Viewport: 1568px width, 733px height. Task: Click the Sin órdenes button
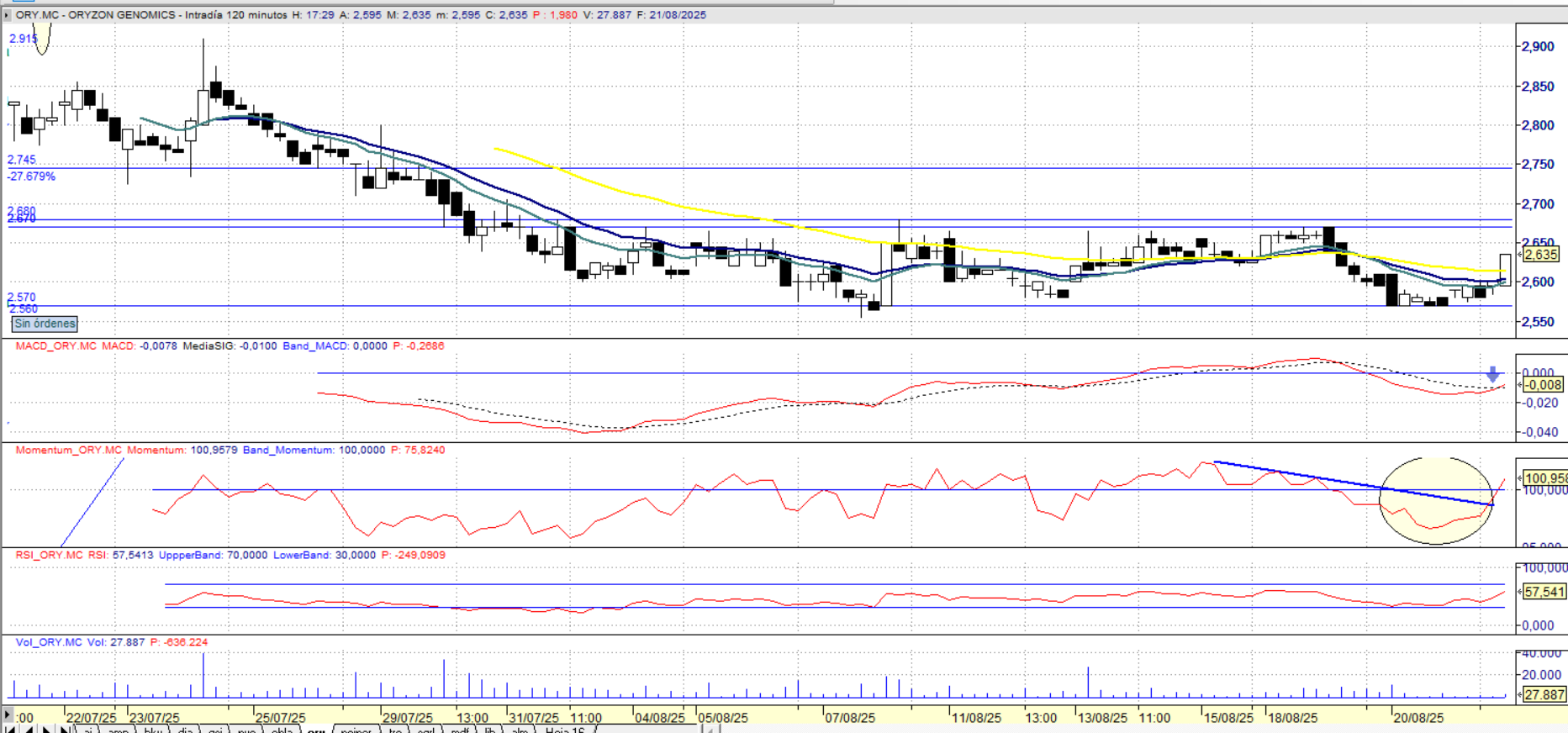pyautogui.click(x=45, y=324)
